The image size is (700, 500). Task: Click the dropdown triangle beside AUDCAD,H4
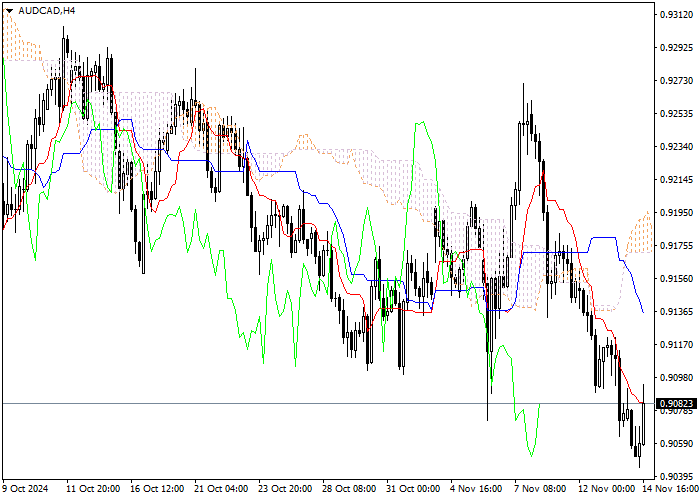(x=9, y=11)
